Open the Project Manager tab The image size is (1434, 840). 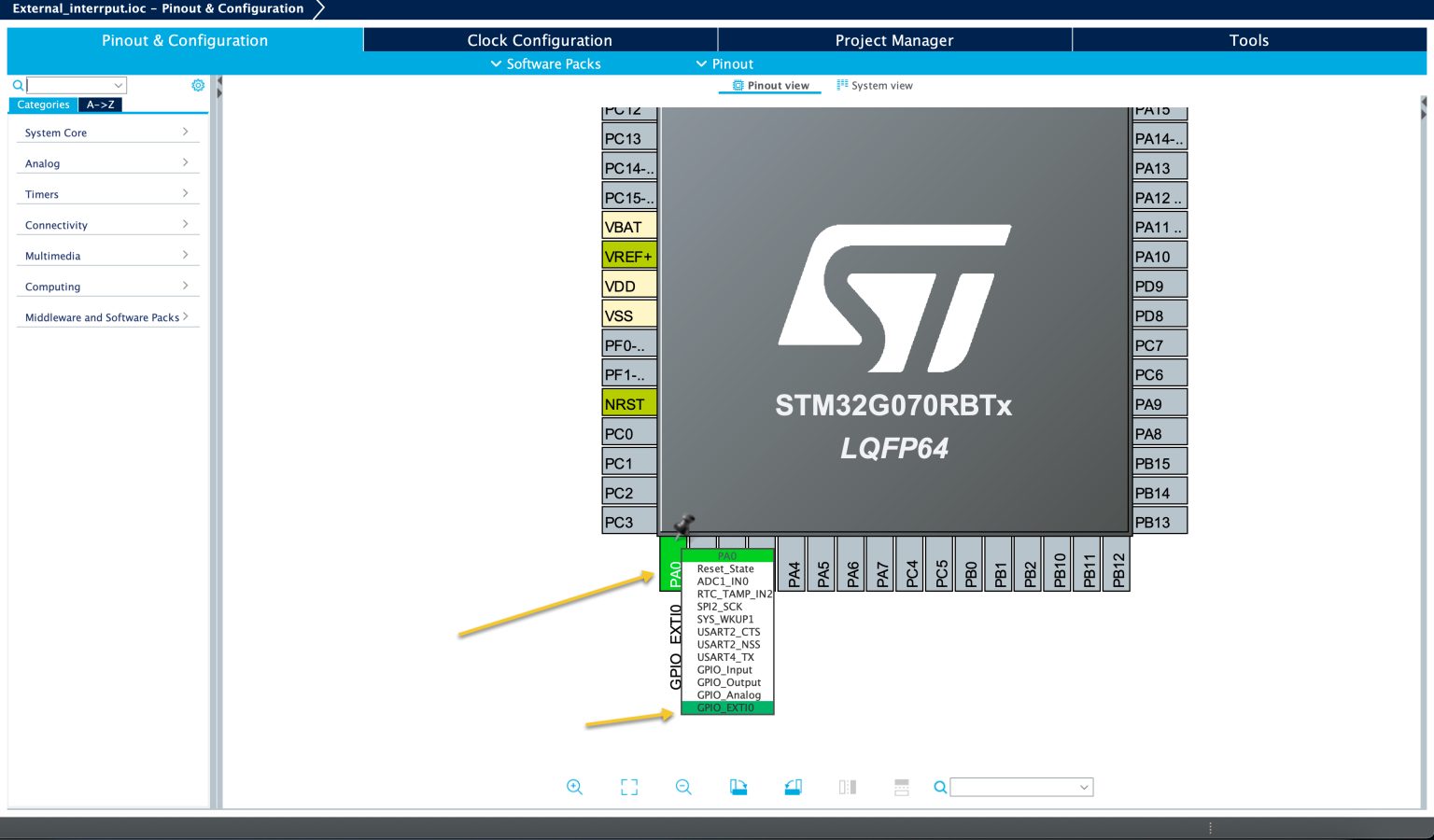tap(893, 40)
